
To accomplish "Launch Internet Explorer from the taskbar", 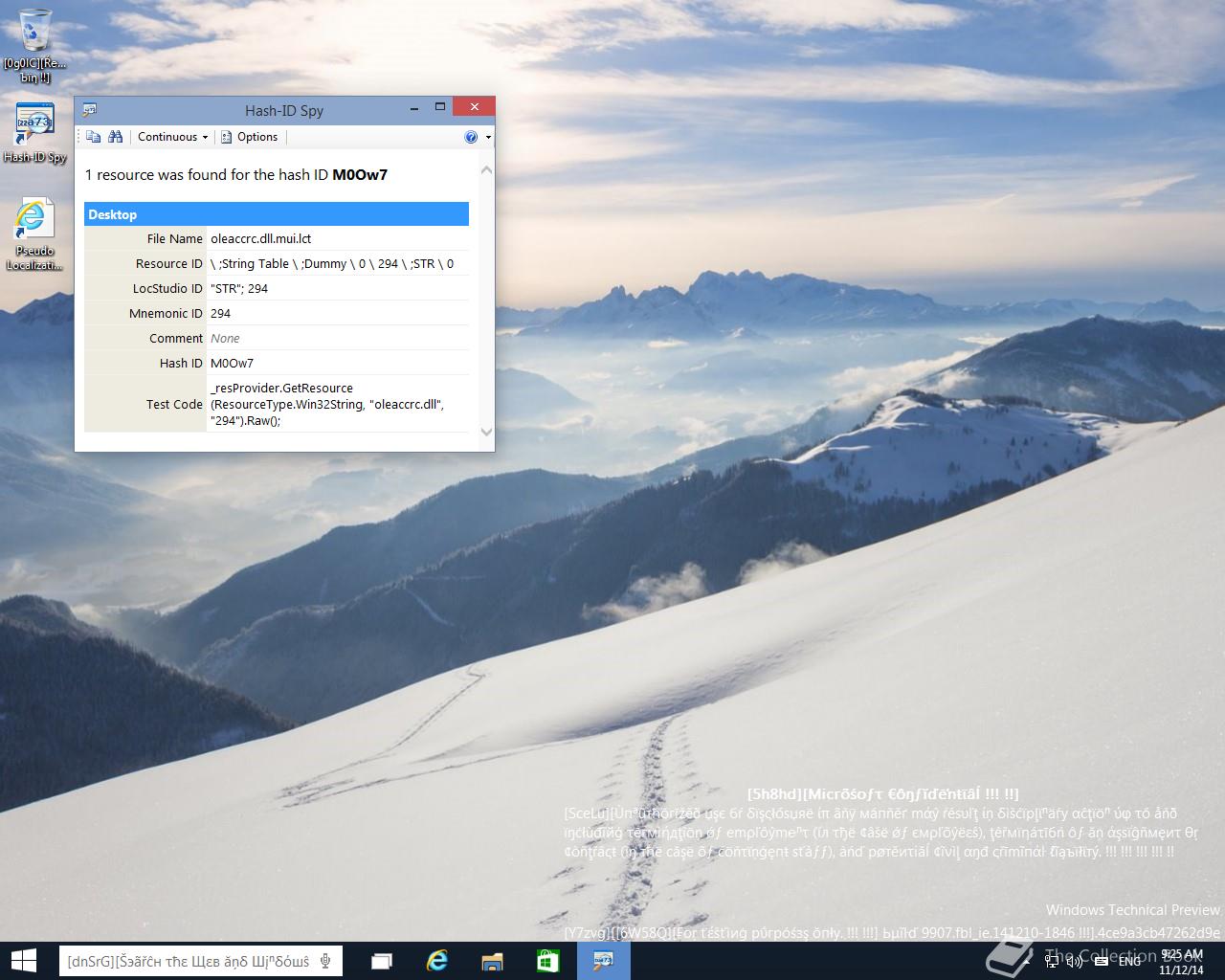I will (x=437, y=961).
